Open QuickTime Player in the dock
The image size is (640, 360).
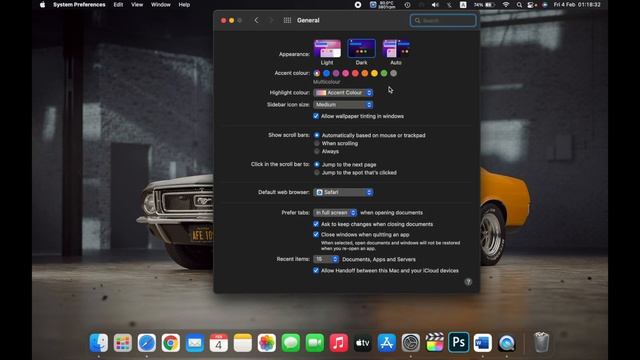[x=507, y=342]
